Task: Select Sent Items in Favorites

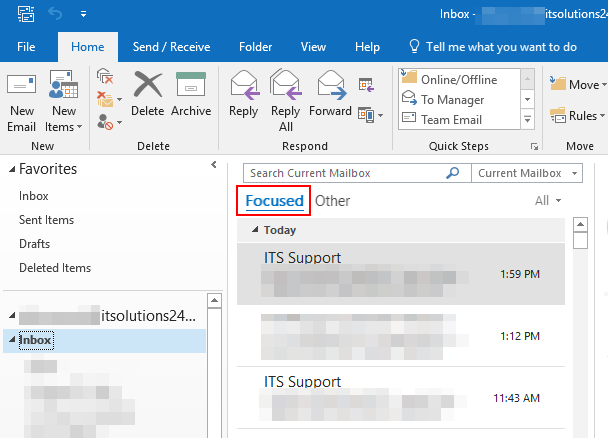Action: [x=46, y=220]
